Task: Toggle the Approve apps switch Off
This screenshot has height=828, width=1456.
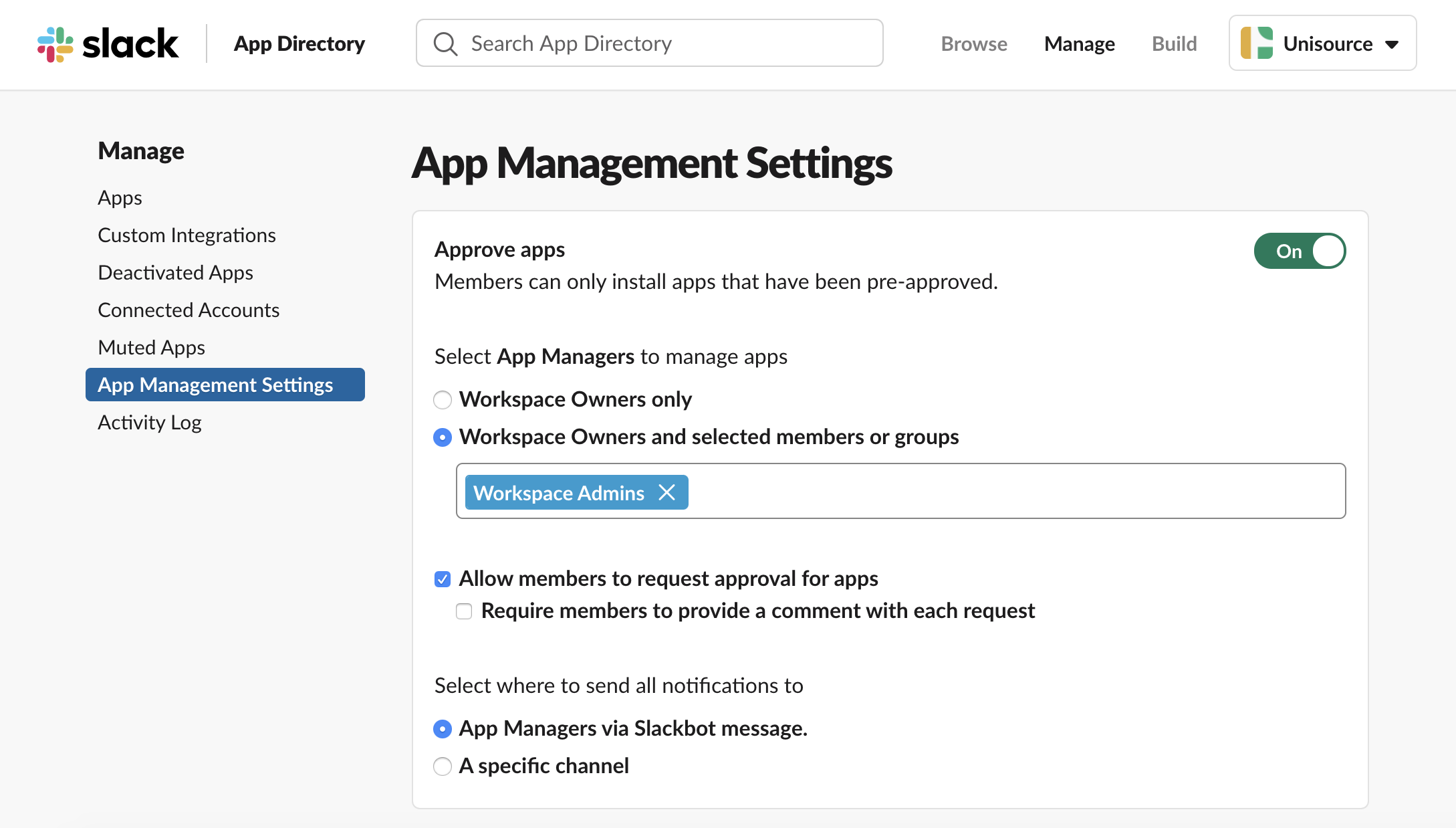Action: (1301, 251)
